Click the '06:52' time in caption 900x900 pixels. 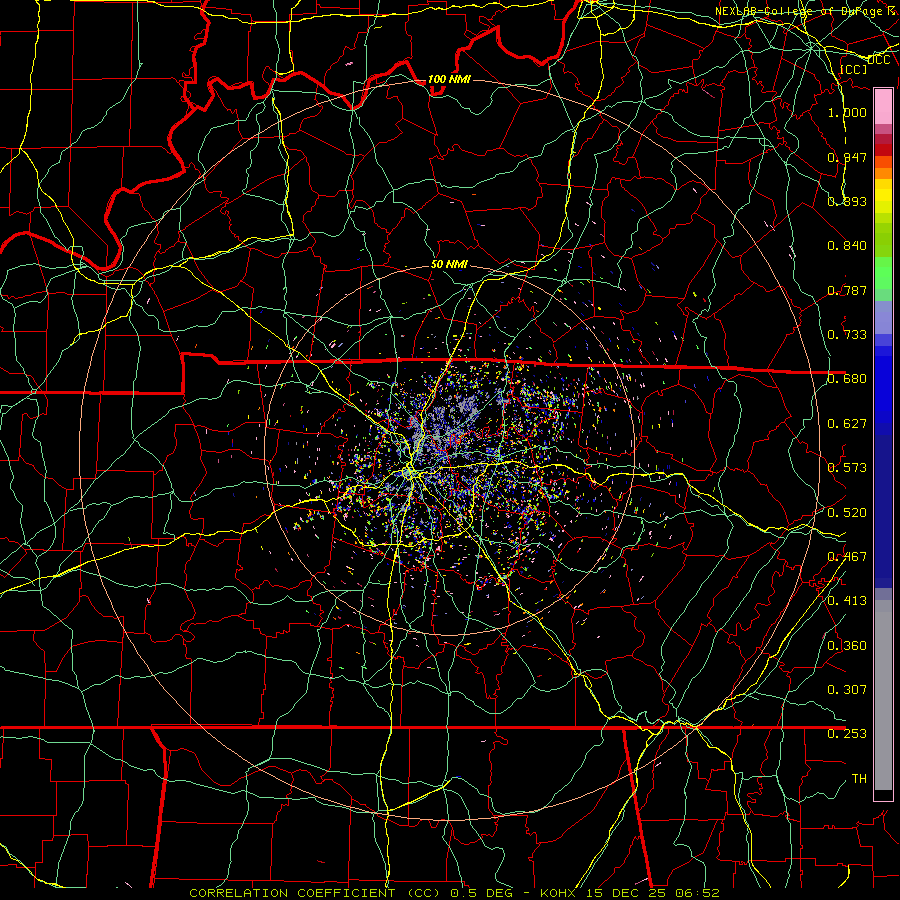point(699,893)
